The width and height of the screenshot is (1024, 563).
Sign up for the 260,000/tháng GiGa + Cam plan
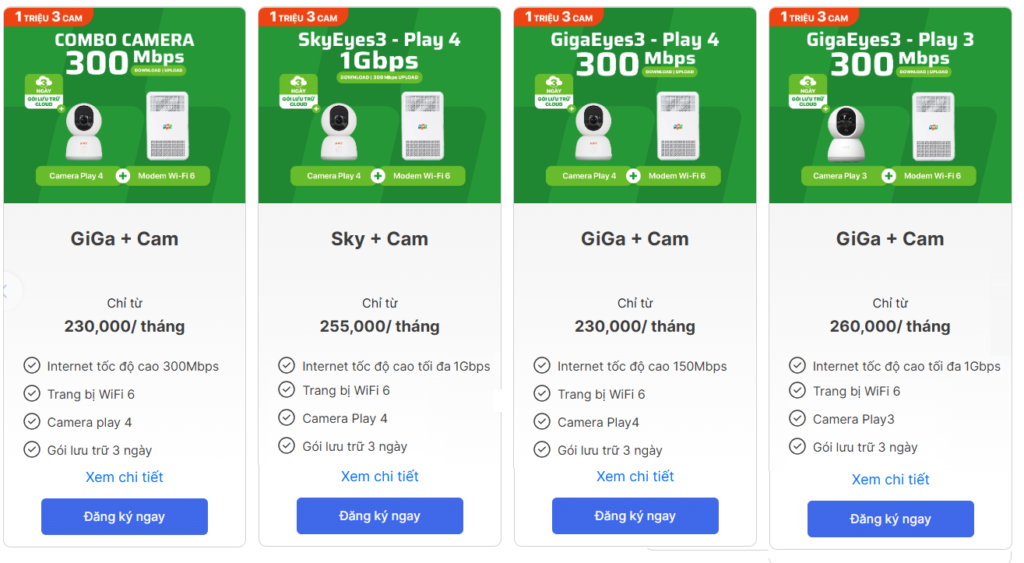tap(890, 519)
